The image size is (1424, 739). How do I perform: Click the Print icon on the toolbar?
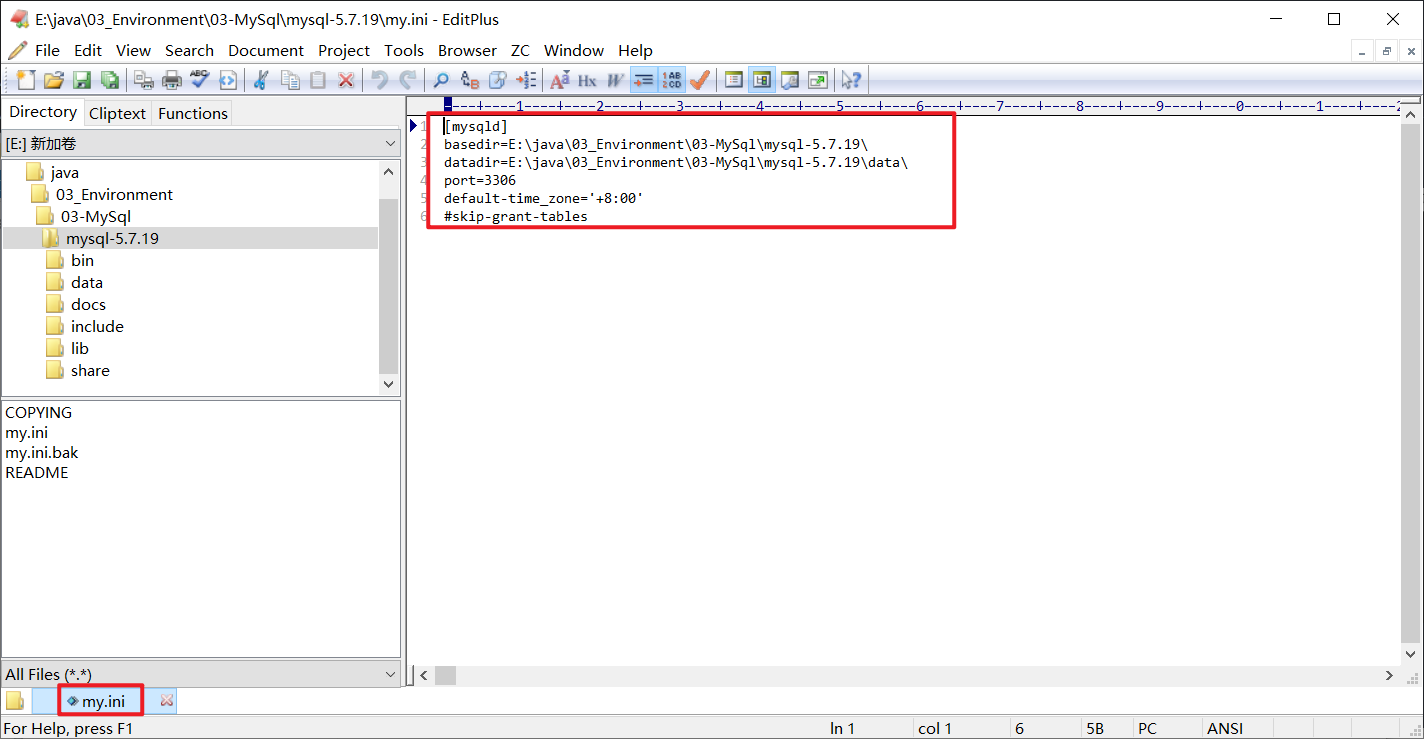click(170, 79)
